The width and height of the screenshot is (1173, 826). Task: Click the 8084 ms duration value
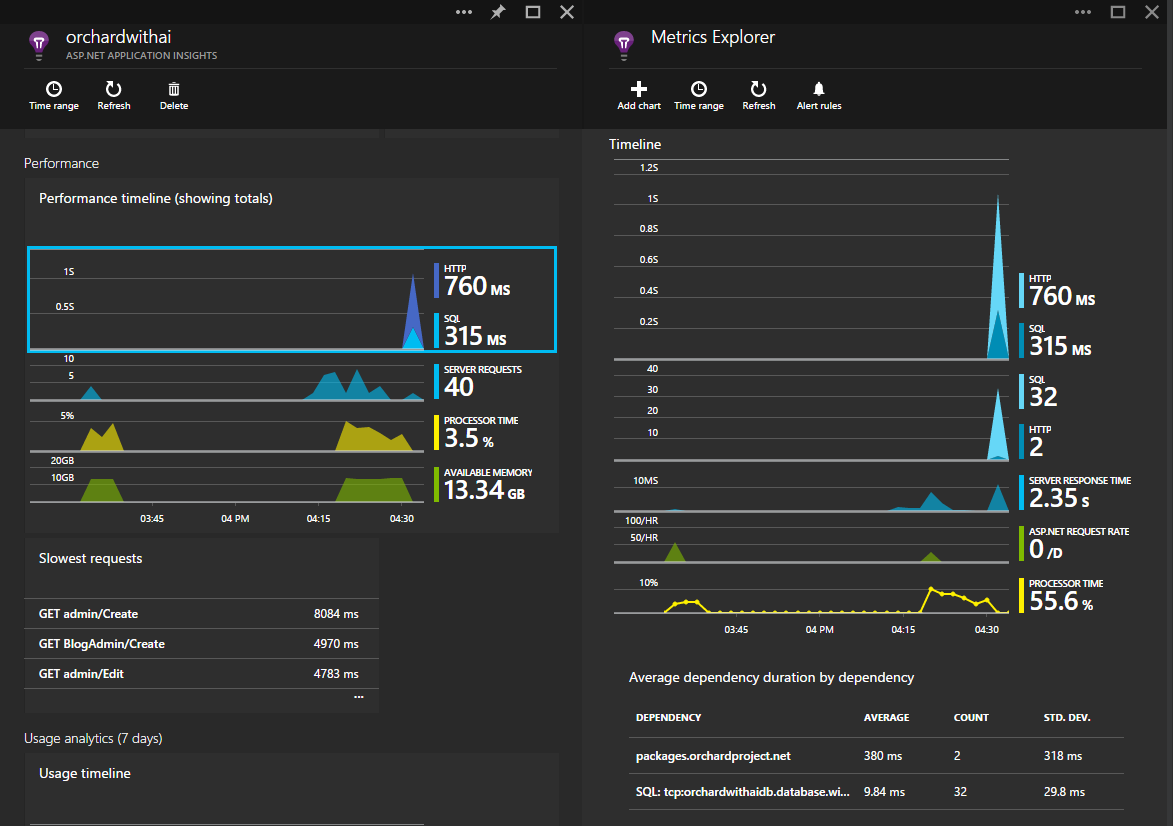pyautogui.click(x=336, y=614)
